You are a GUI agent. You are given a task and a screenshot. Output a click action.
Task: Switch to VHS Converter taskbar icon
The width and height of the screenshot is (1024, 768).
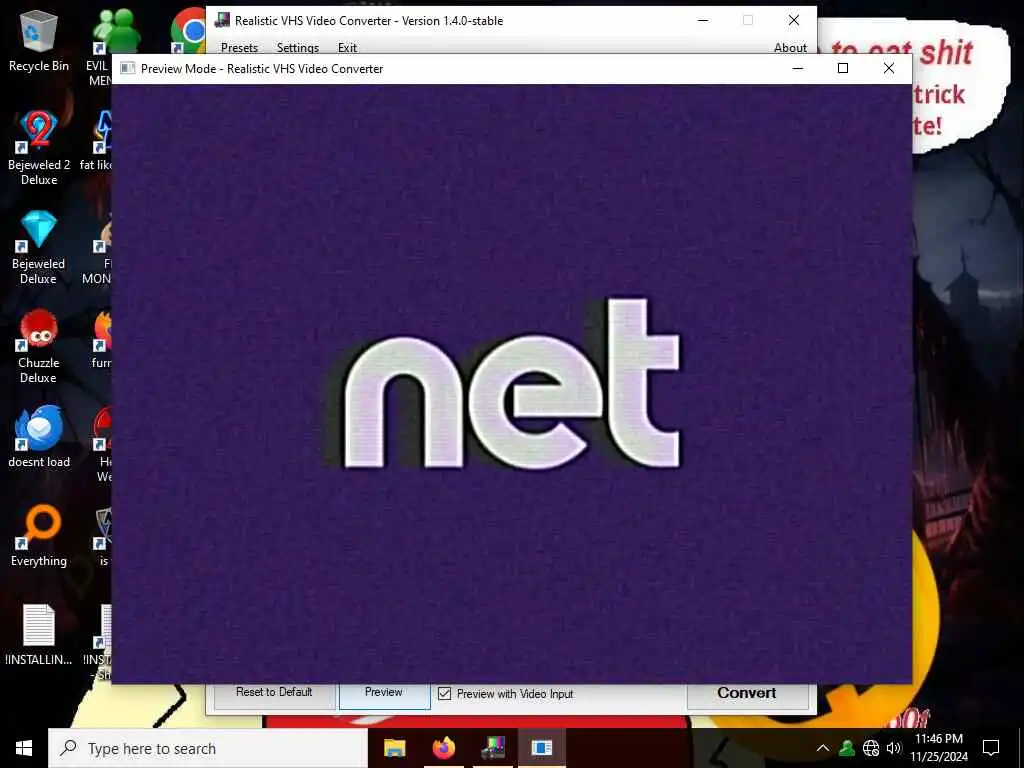[493, 748]
